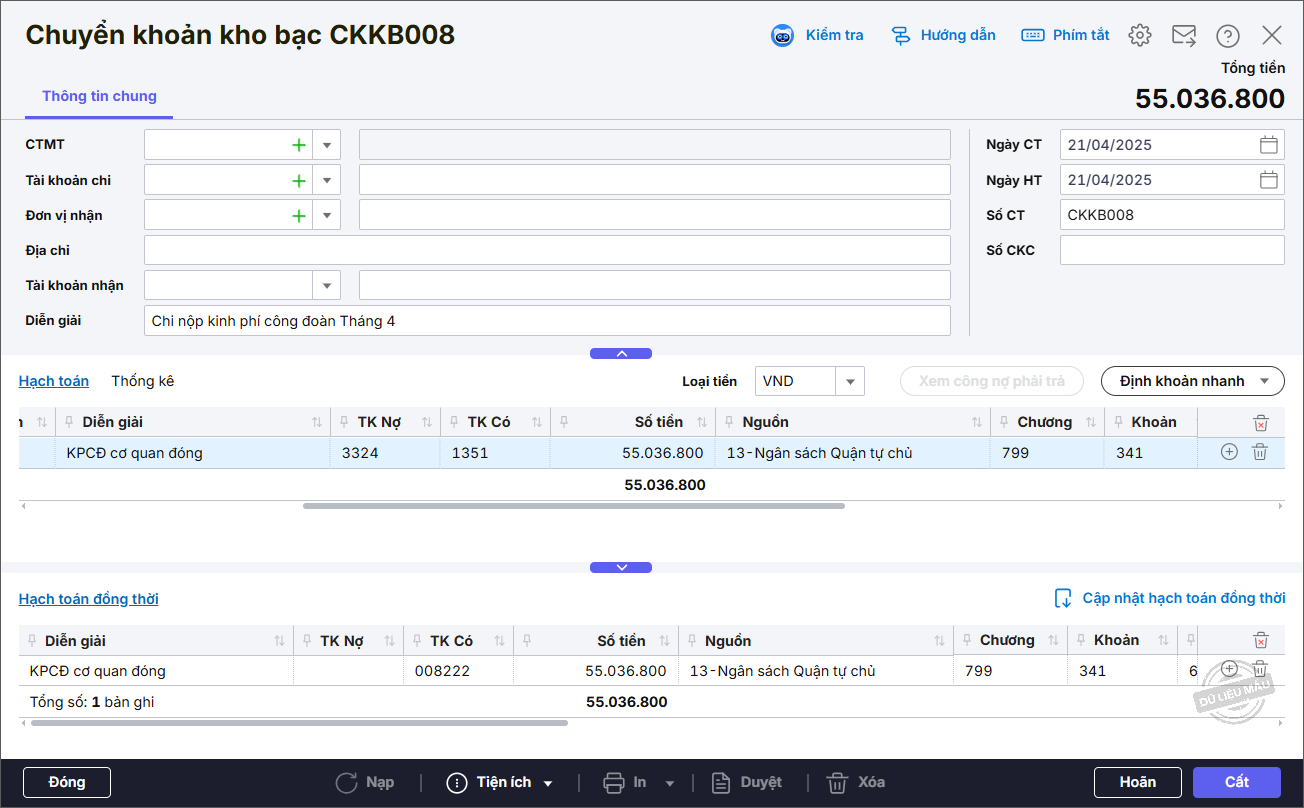The height and width of the screenshot is (808, 1304).
Task: Collapse the general info section
Action: (621, 353)
